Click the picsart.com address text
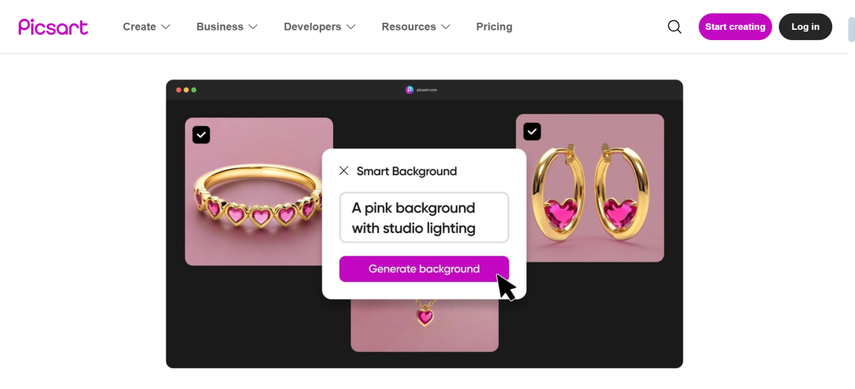This screenshot has height=389, width=855. pyautogui.click(x=427, y=90)
